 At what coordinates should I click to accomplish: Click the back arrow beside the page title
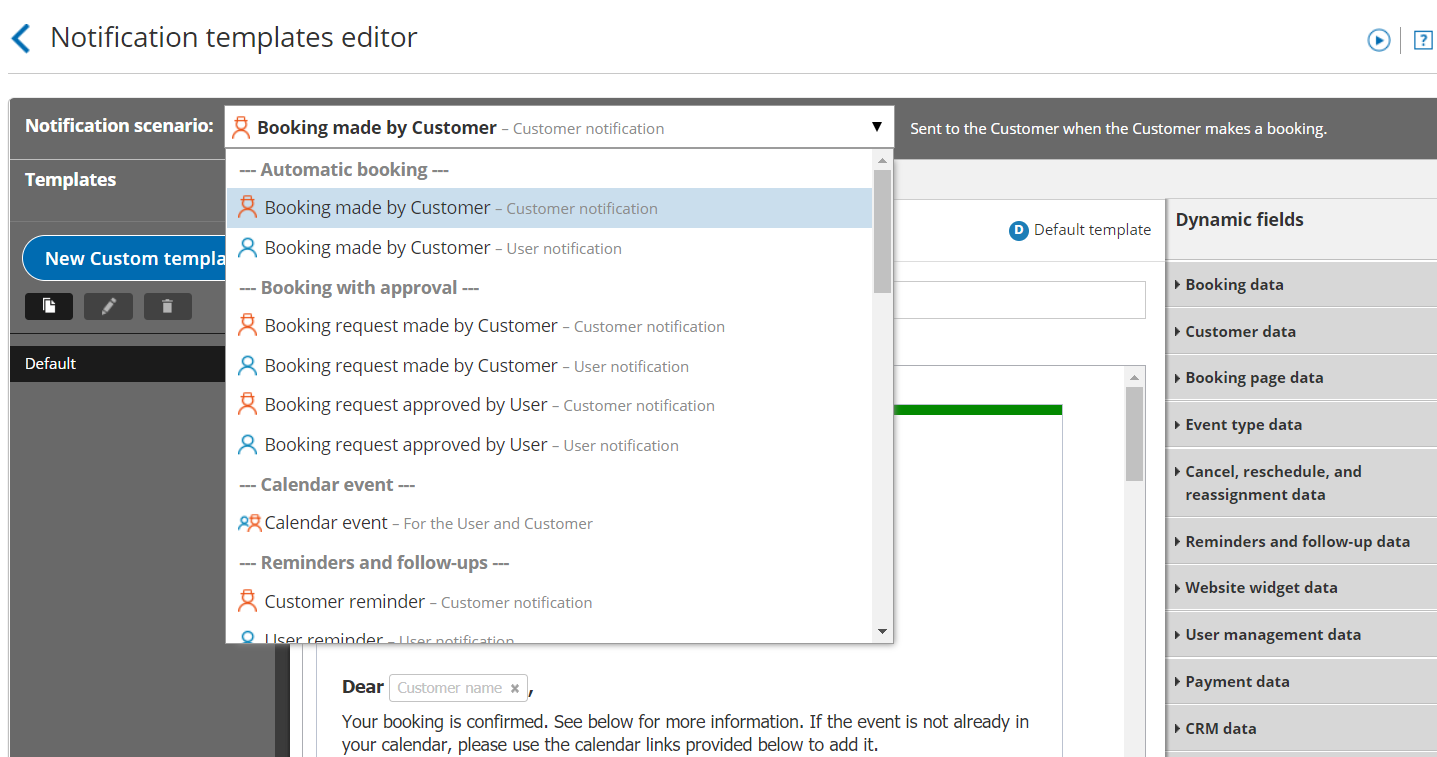tap(21, 39)
